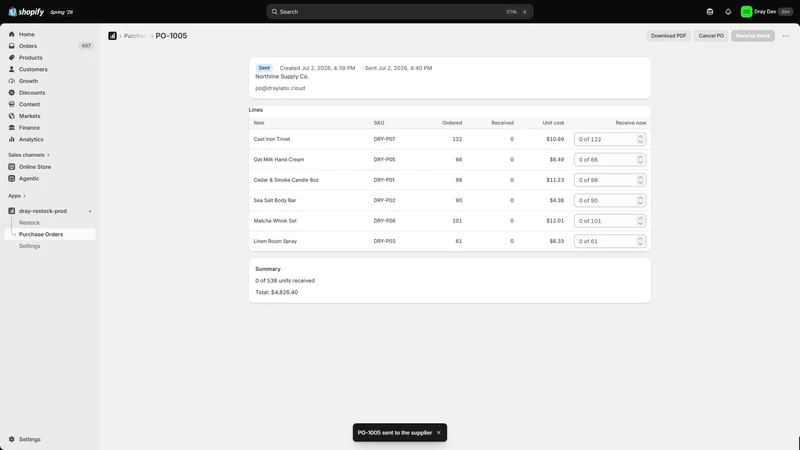The image size is (800, 450).
Task: Select Purchase Orders sub-item
Action: click(49, 234)
